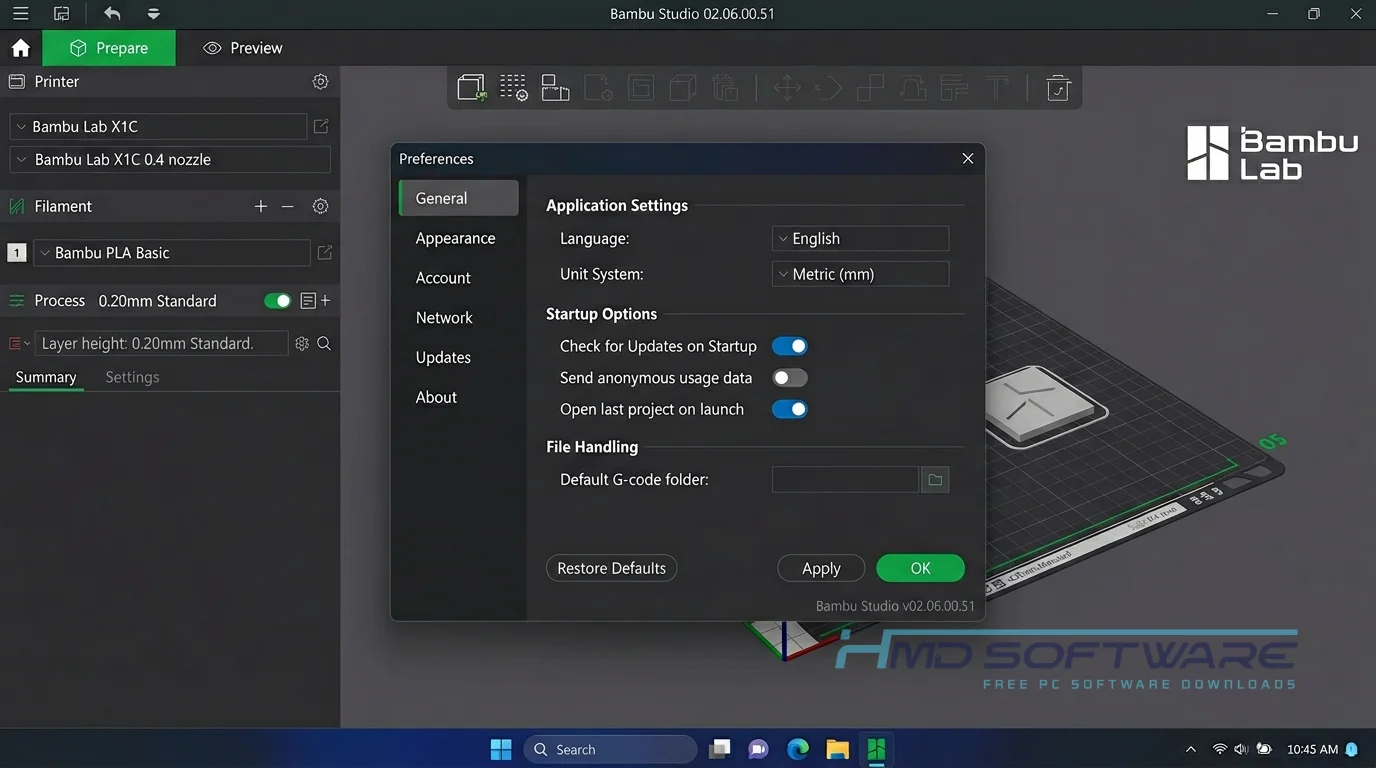Click compare presets icon in Process row
Viewport: 1376px width, 768px height.
(308, 301)
